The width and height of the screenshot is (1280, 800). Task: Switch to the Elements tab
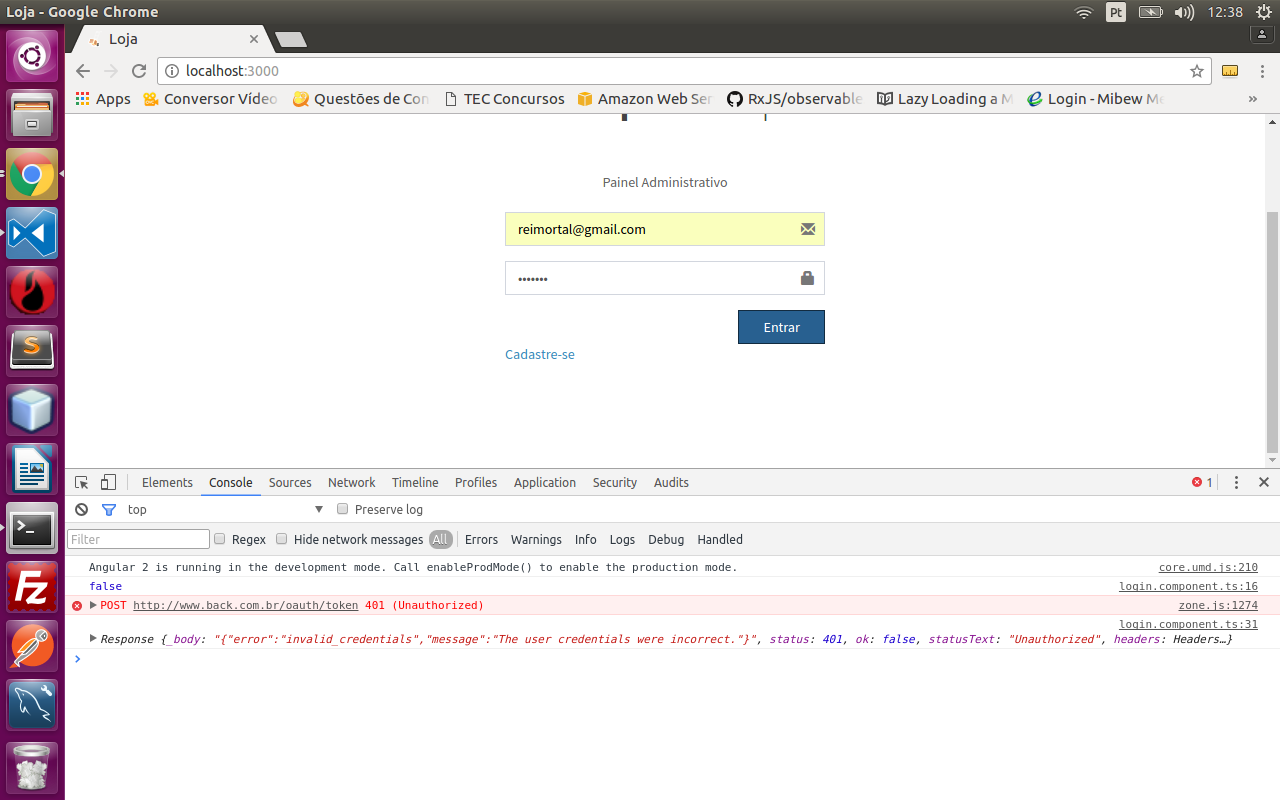click(x=167, y=482)
